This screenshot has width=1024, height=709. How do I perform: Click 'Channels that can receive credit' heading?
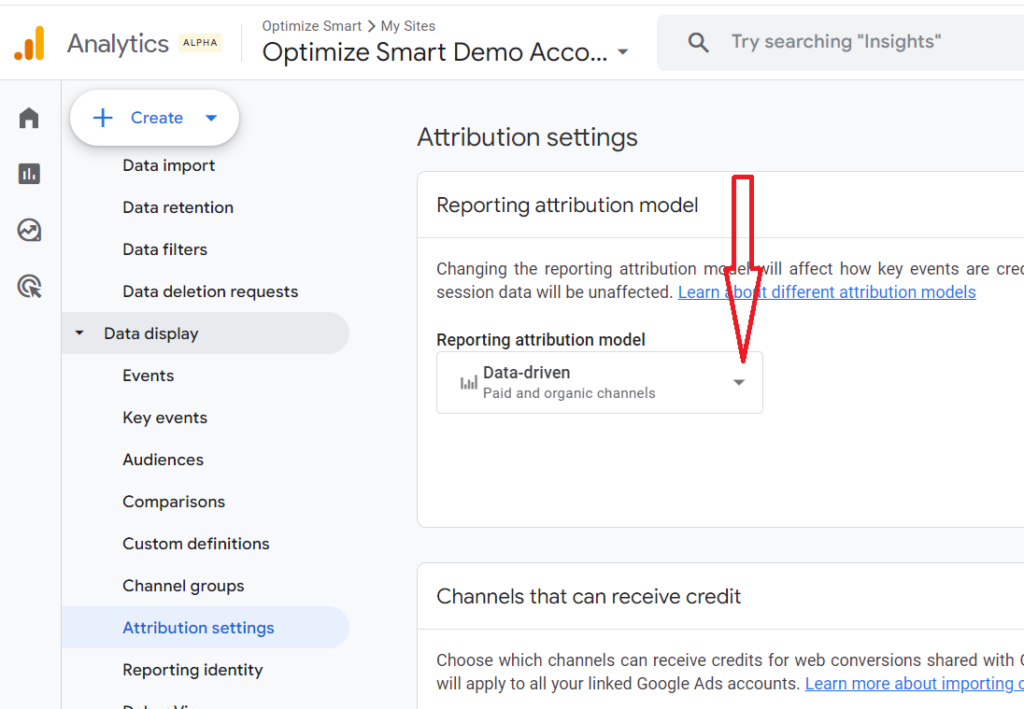click(x=589, y=597)
